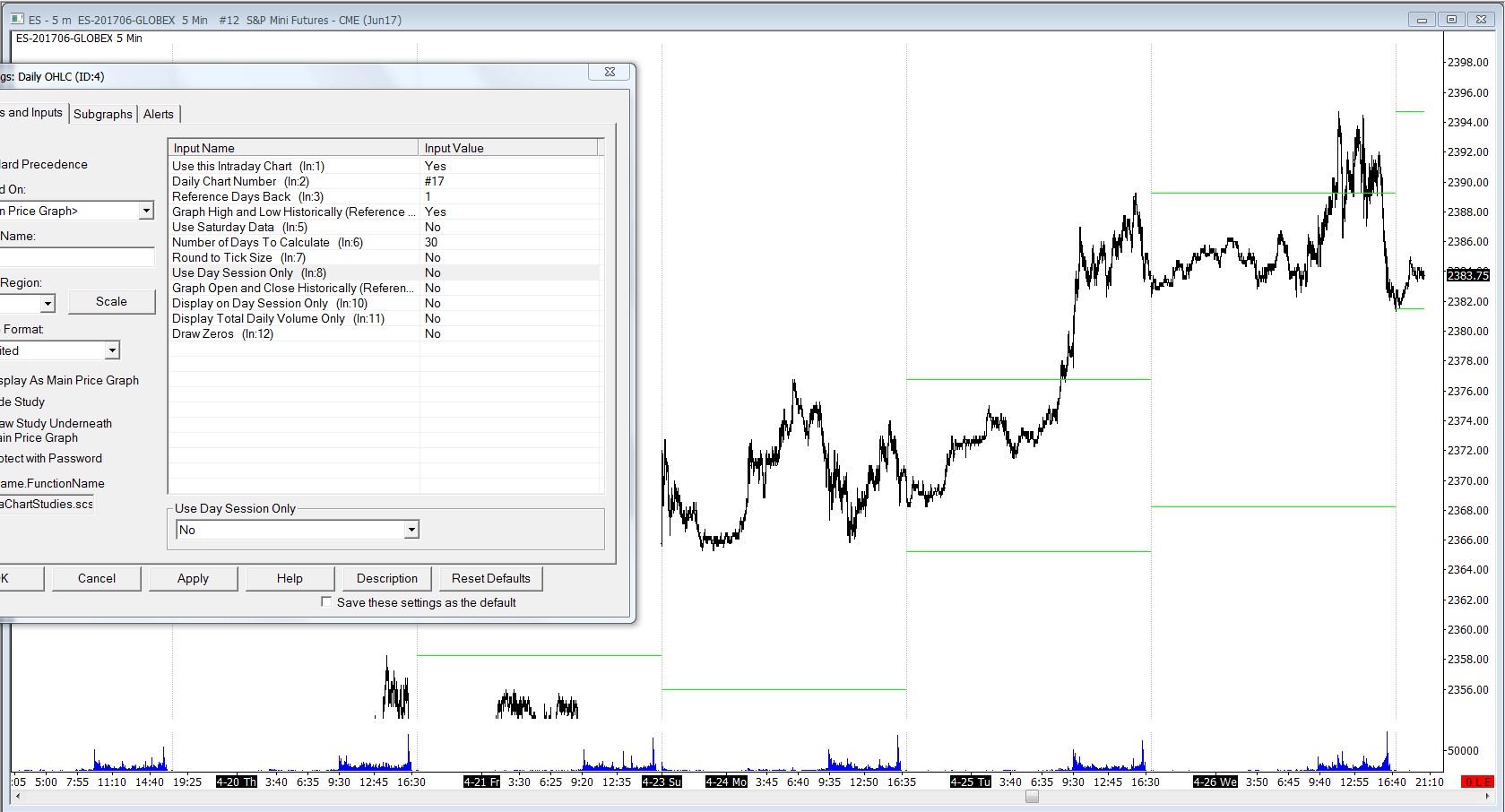This screenshot has height=812, width=1505.
Task: Switch to the Subgraphs tab
Action: click(x=103, y=114)
